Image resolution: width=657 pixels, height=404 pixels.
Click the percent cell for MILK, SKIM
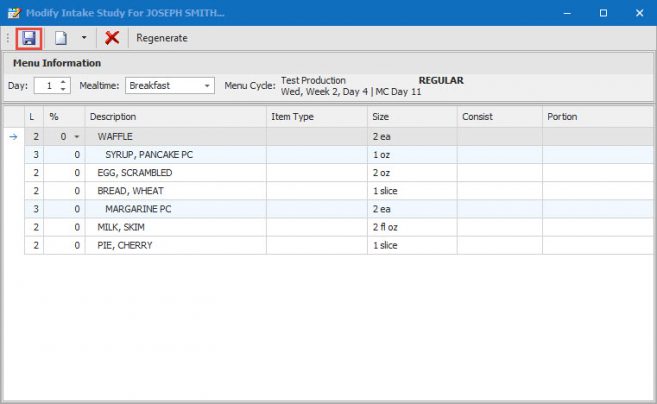[x=65, y=227]
